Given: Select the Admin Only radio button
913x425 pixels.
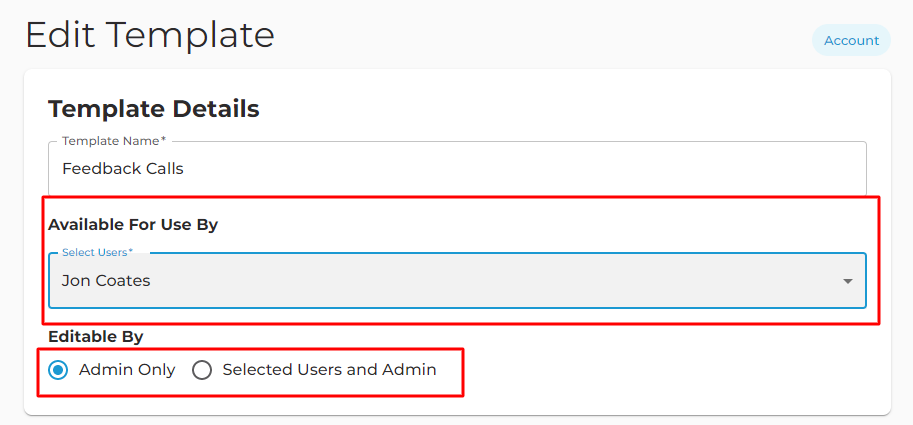Looking at the screenshot, I should tap(58, 370).
